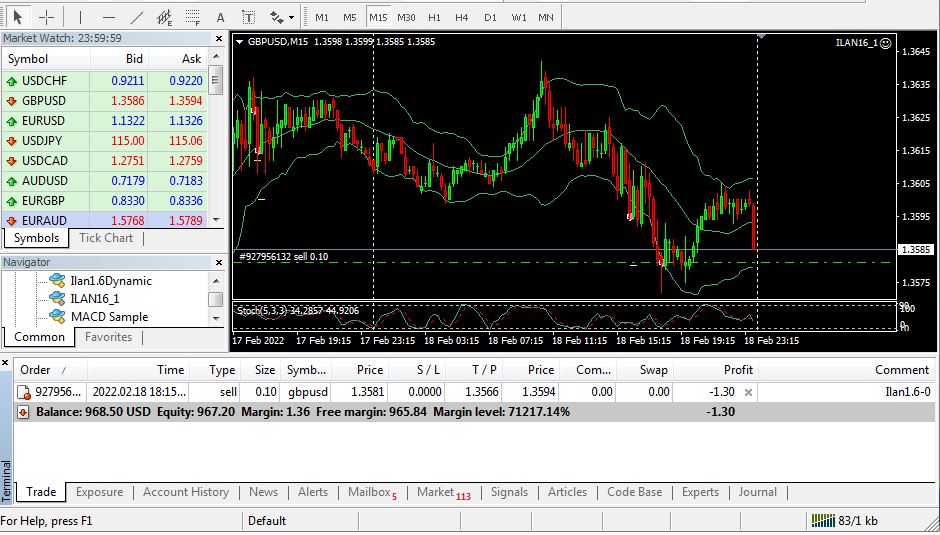Select Ilan1.6Dynamic expert in Navigator
940x535 pixels.
point(111,281)
